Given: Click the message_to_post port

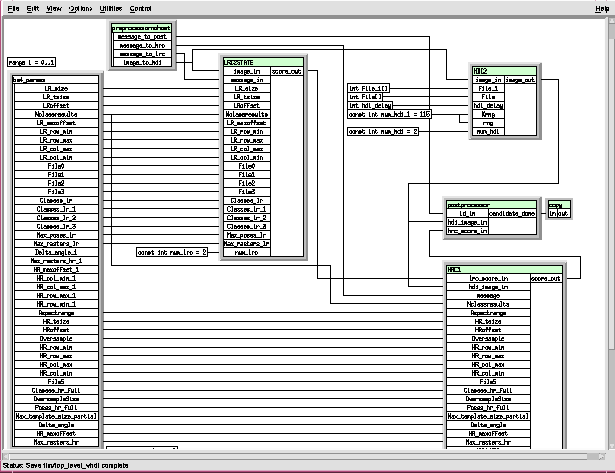Looking at the screenshot, I should [138, 37].
